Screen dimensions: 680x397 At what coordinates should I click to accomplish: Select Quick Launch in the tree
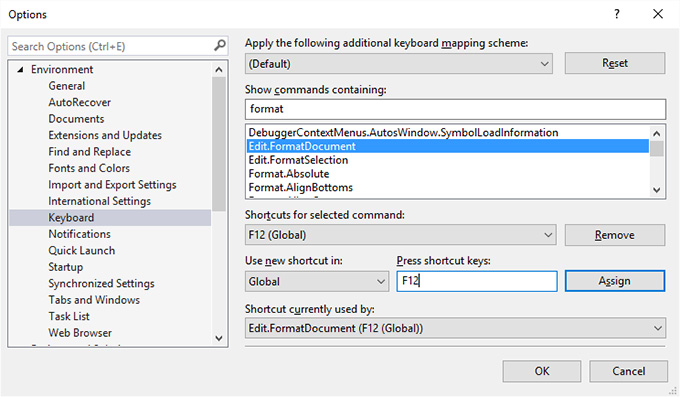click(82, 251)
